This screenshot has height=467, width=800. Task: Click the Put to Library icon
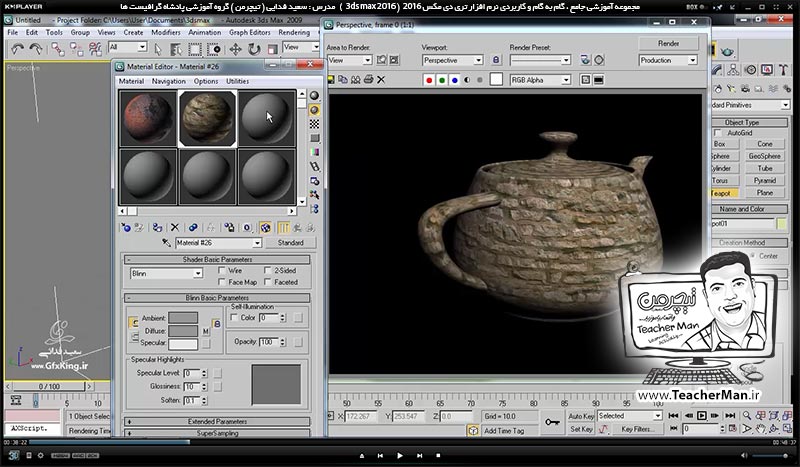click(x=230, y=228)
